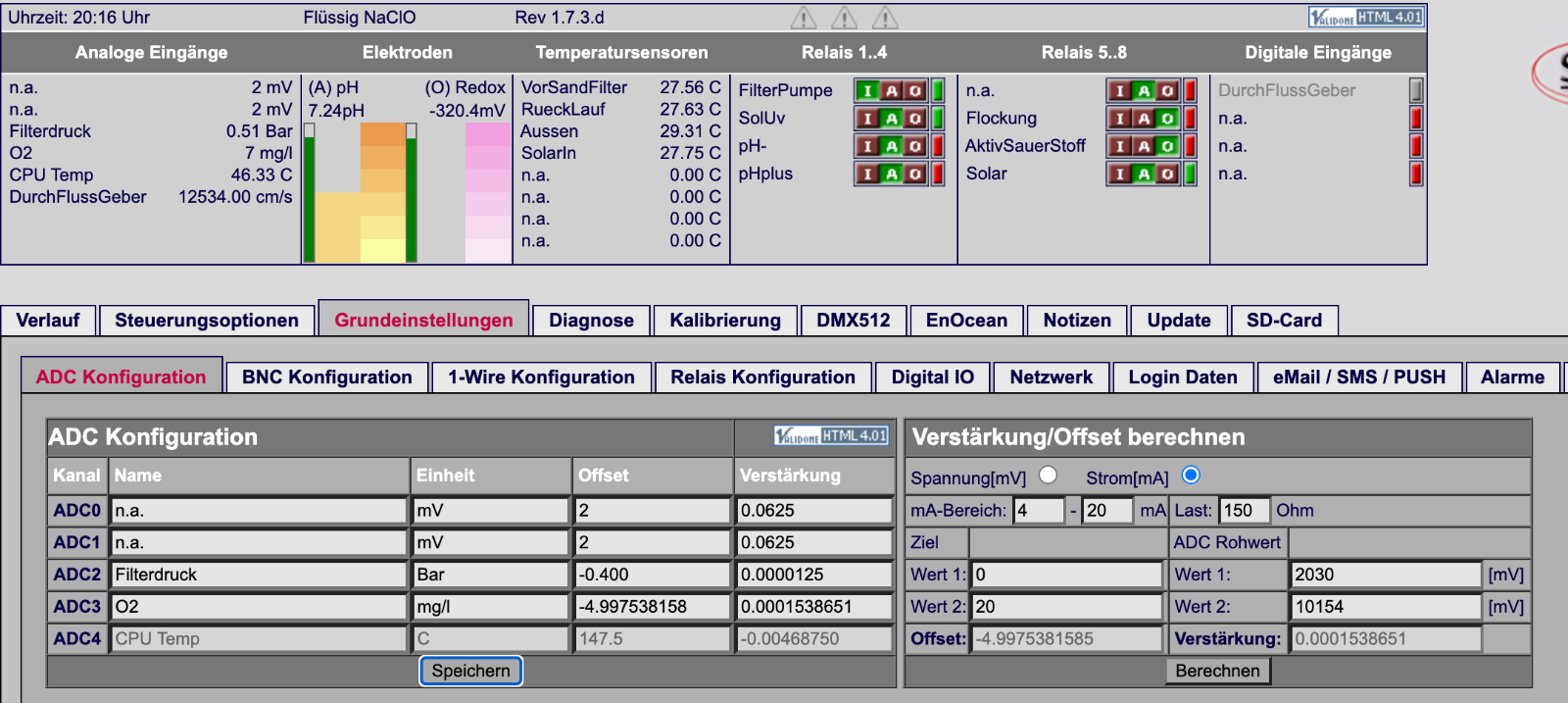Edit ADC1 offset field

(652, 542)
